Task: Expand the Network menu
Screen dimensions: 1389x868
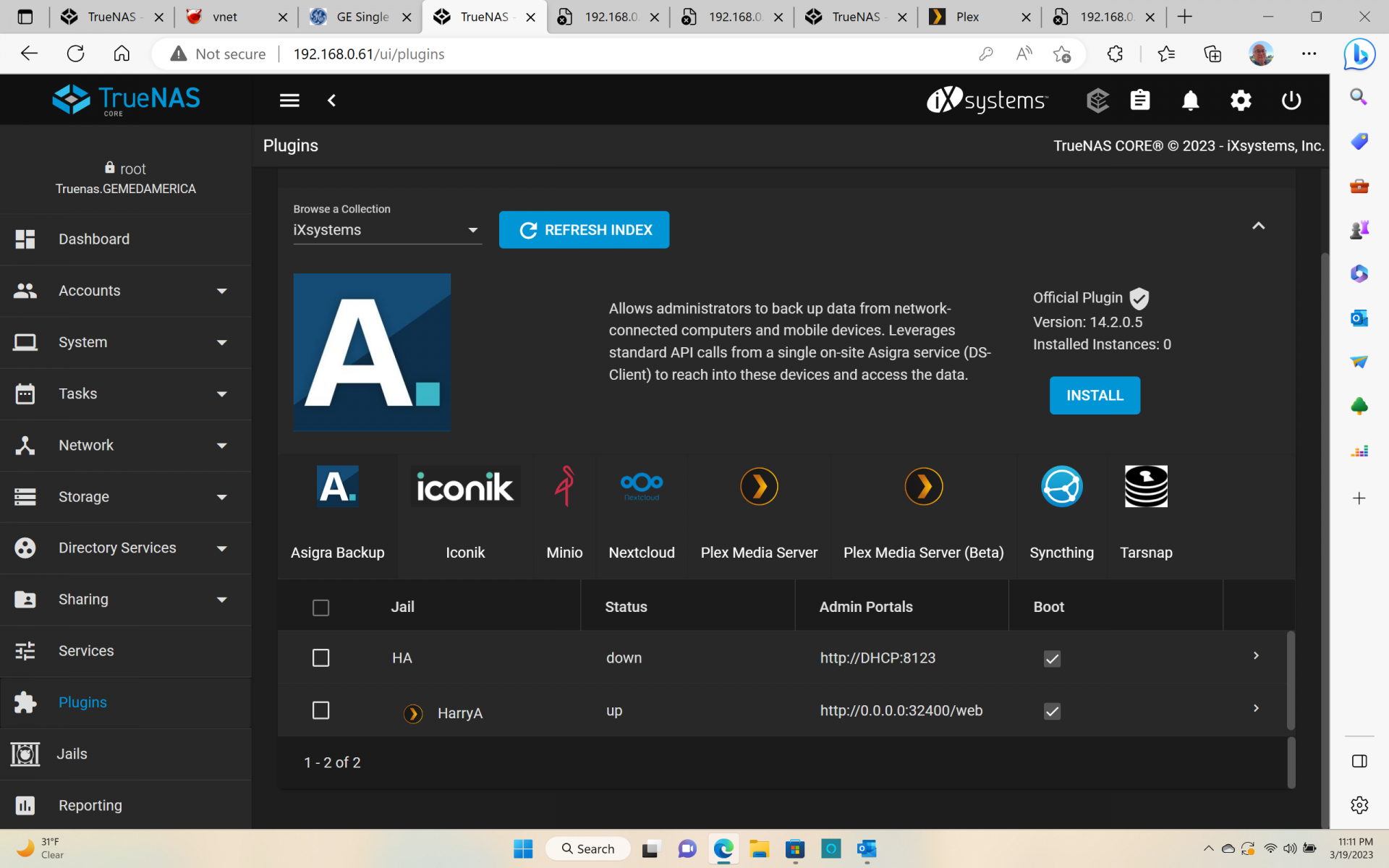Action: pyautogui.click(x=126, y=445)
